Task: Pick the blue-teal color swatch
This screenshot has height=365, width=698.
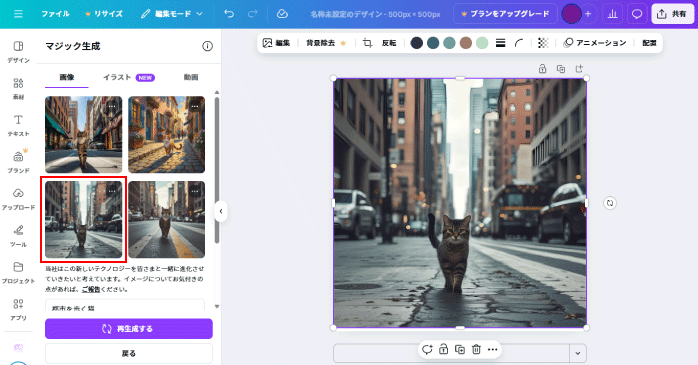Action: click(433, 43)
